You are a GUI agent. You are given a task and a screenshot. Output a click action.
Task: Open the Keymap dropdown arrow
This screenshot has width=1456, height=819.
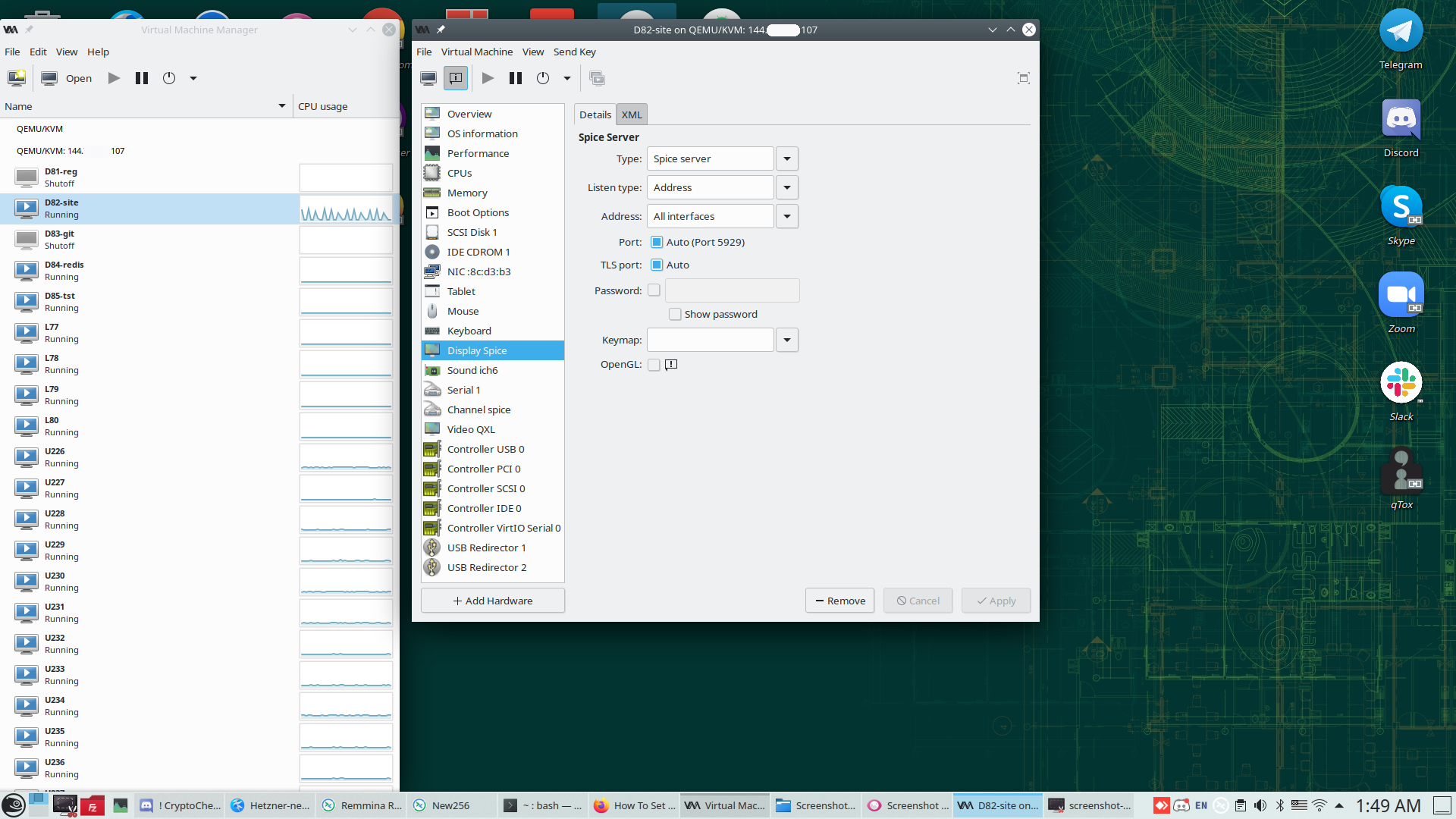click(787, 340)
